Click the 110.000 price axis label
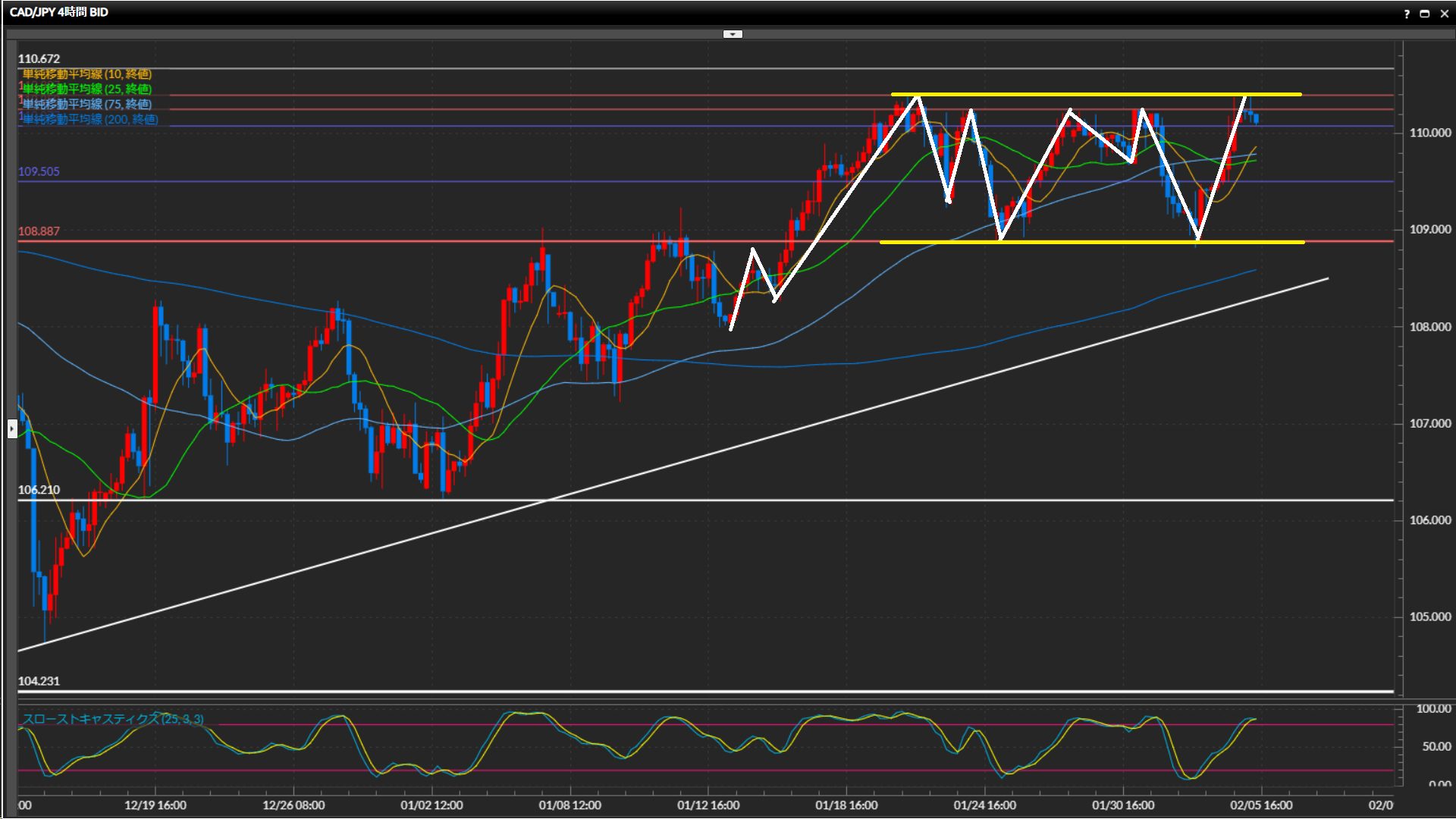Viewport: 1456px width, 819px height. coord(1429,133)
